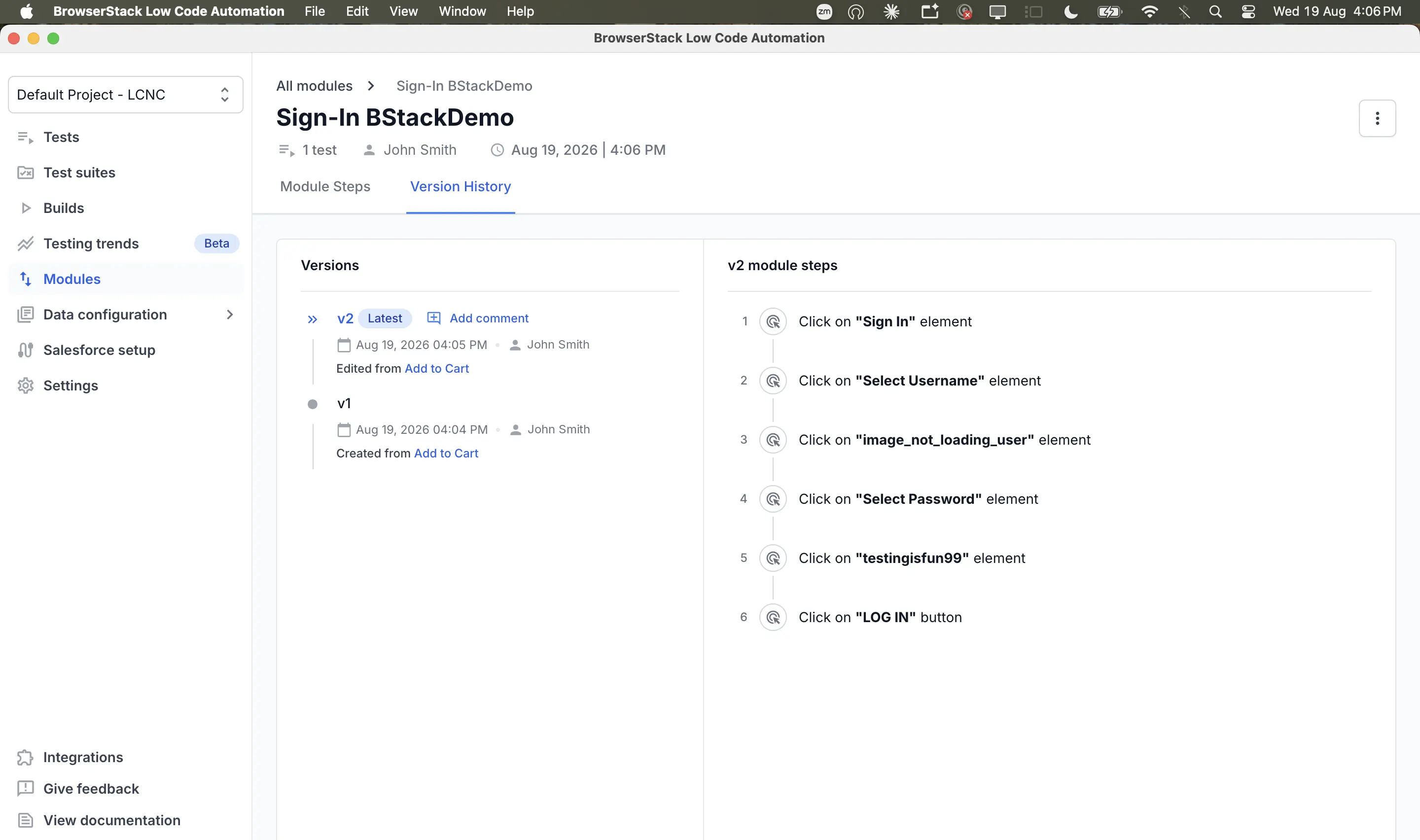The height and width of the screenshot is (840, 1420).
Task: Click the Wi-Fi status icon
Action: [1149, 11]
